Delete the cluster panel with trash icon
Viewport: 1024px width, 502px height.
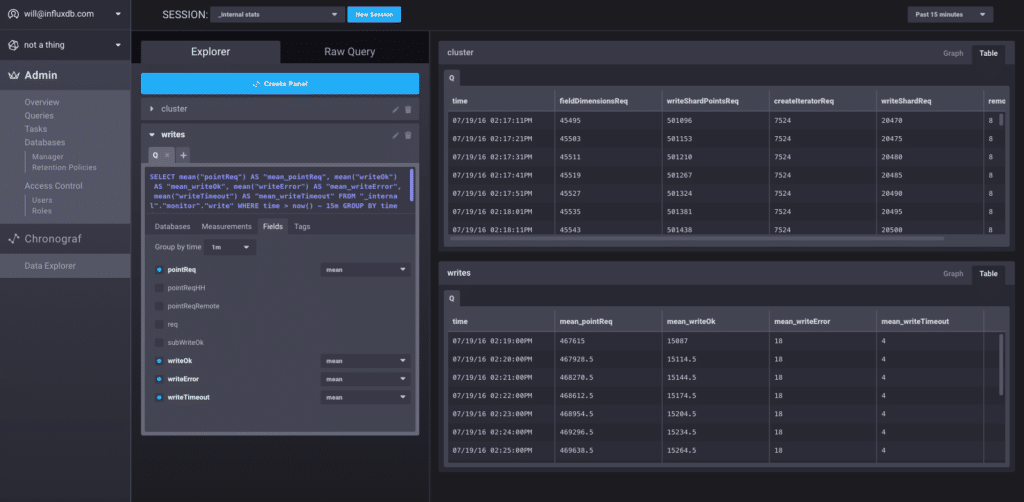408,109
